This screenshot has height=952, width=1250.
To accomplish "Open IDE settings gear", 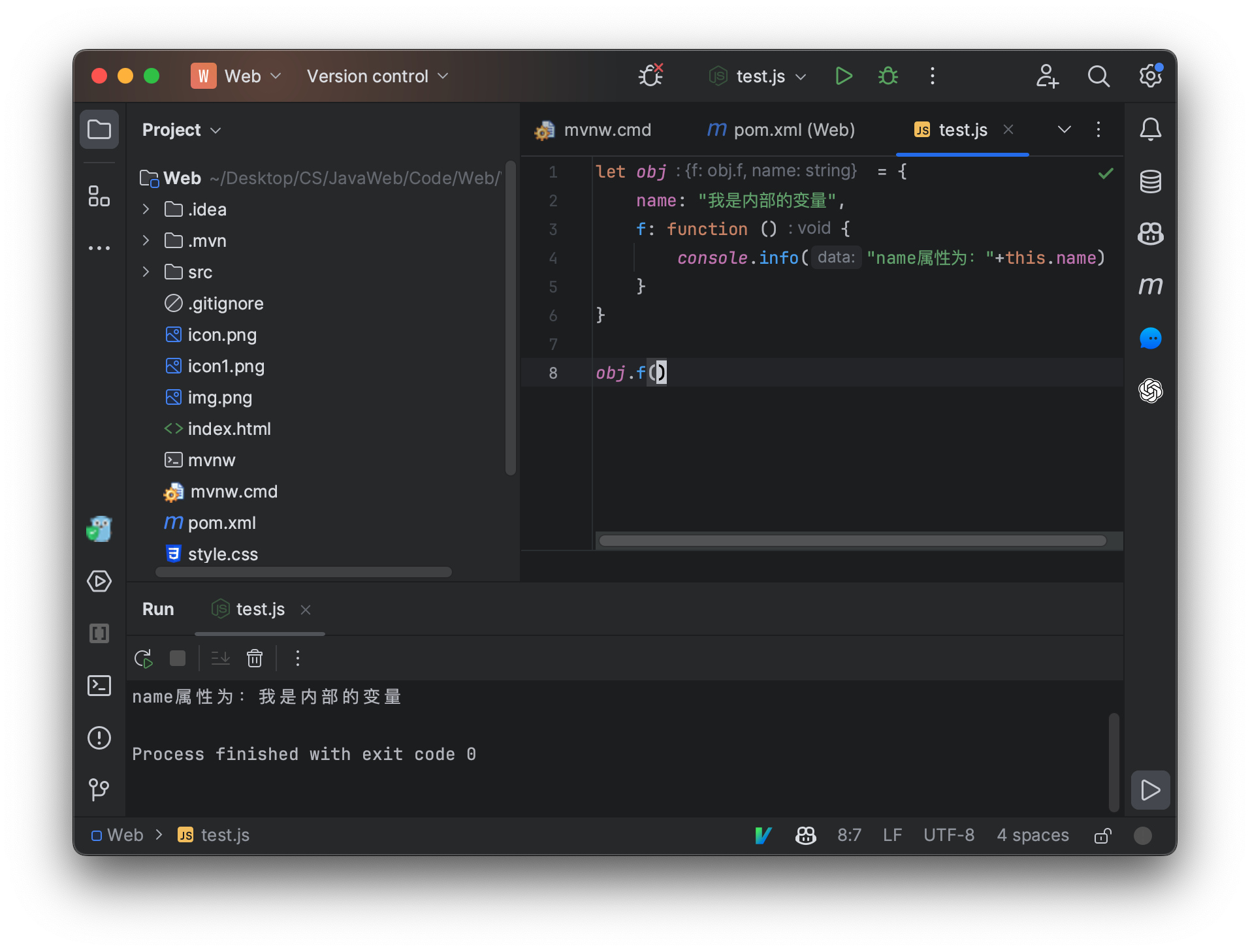I will click(1150, 76).
